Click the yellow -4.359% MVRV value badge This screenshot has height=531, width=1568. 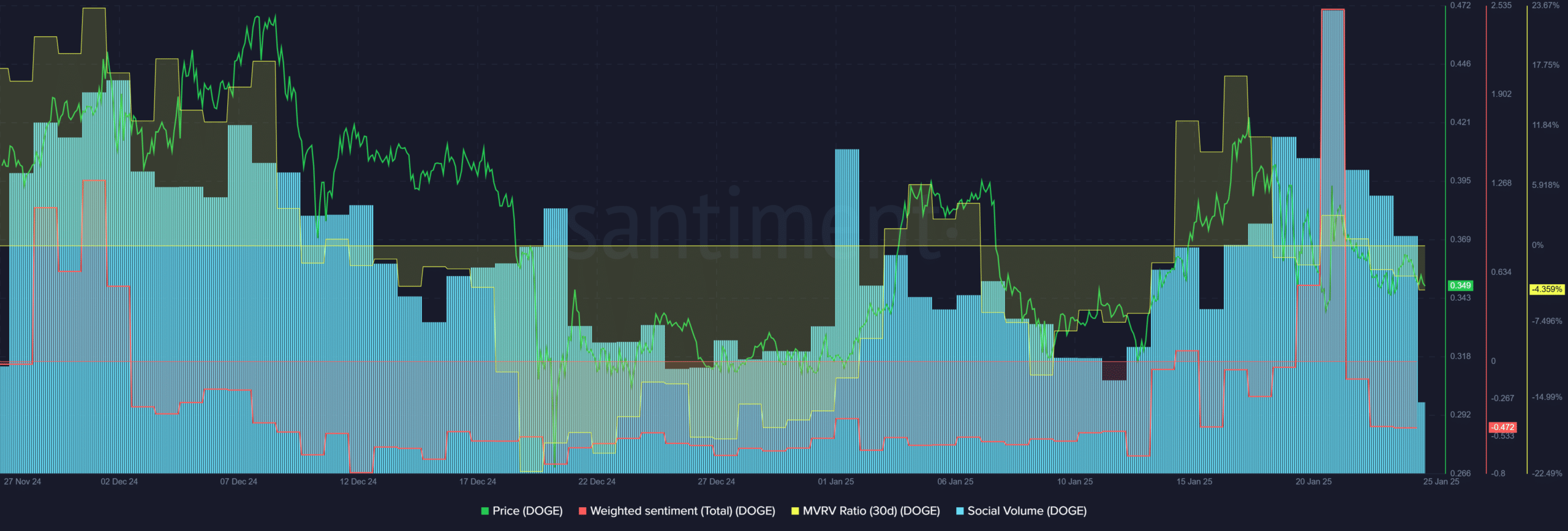click(x=1547, y=290)
